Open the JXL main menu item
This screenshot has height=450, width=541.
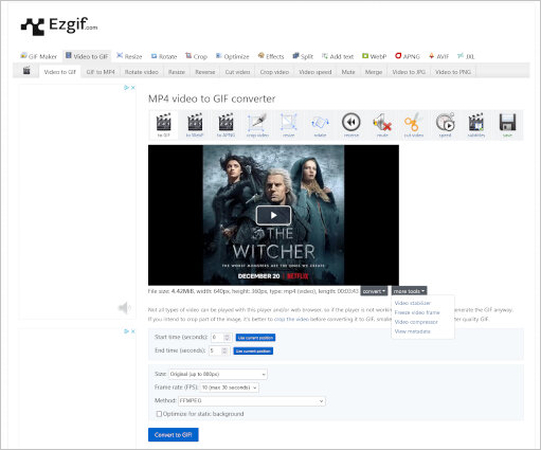(466, 56)
